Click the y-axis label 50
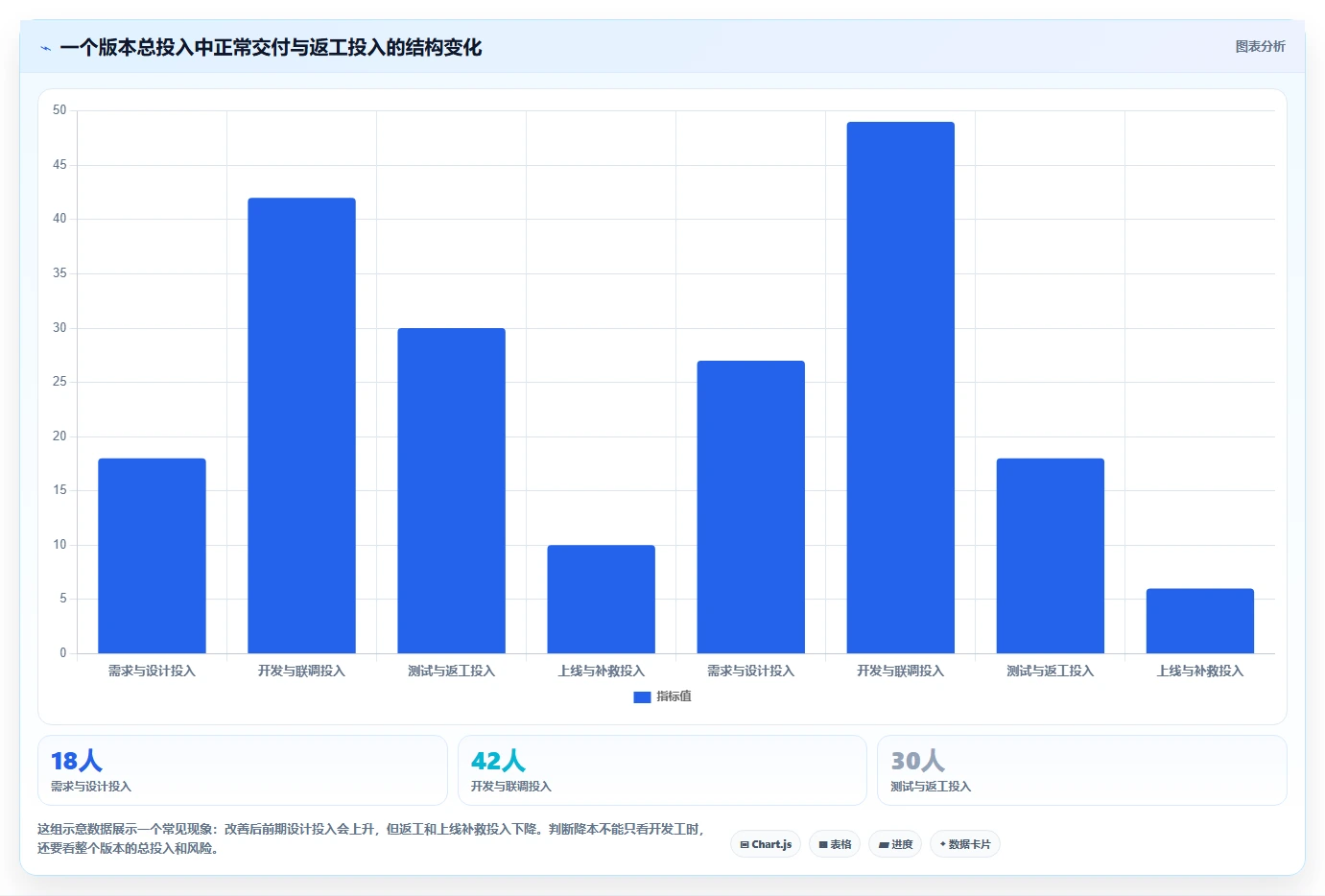This screenshot has height=896, width=1325. coord(59,110)
